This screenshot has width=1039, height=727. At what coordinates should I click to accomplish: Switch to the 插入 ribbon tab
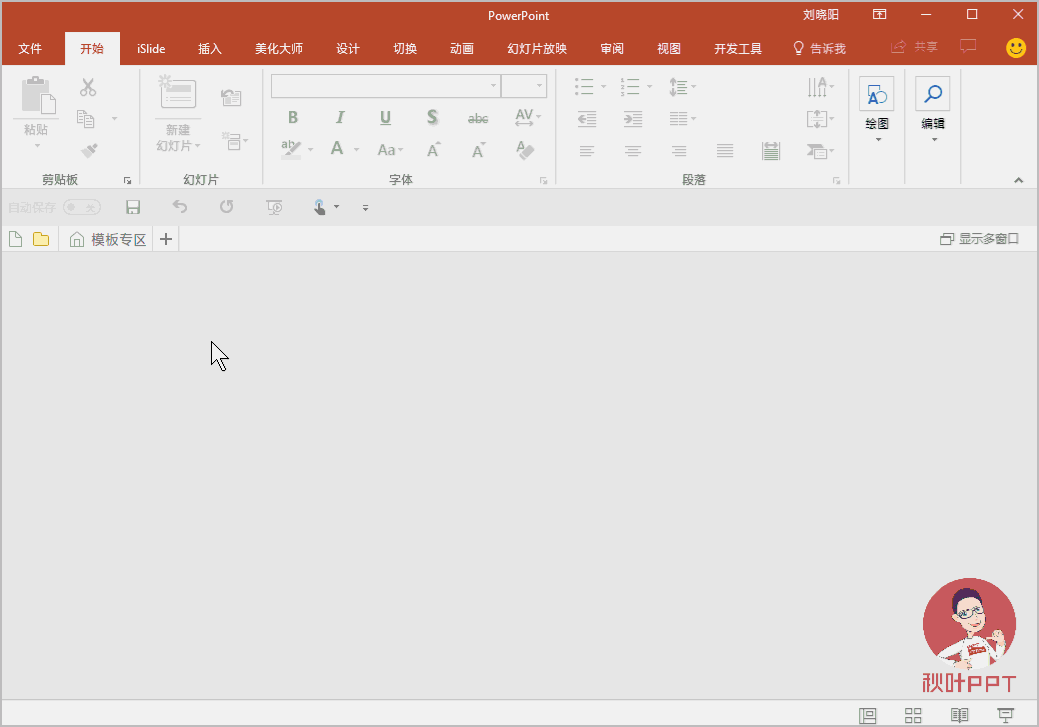tap(210, 48)
